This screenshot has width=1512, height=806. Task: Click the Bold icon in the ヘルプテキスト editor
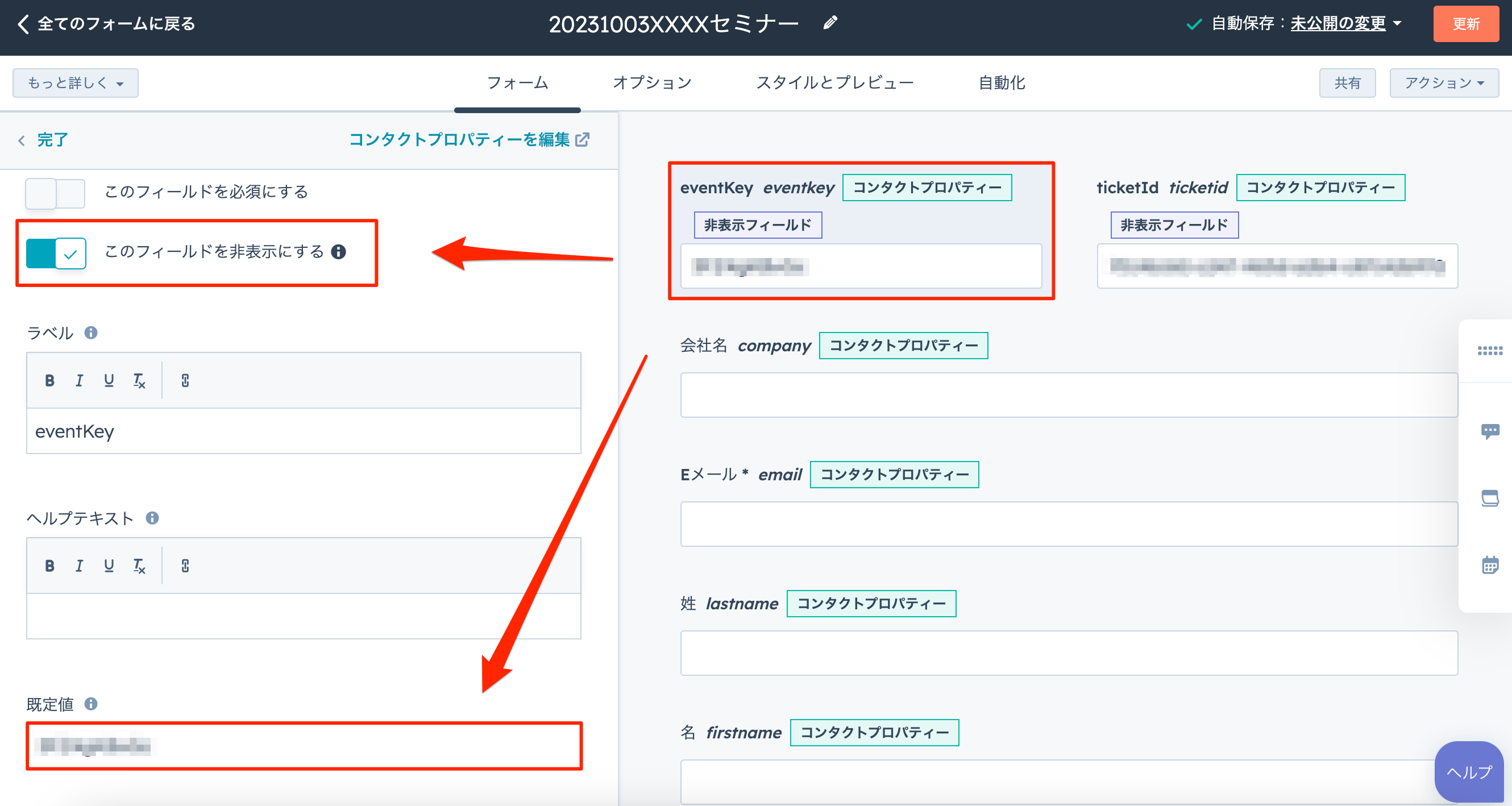(50, 566)
